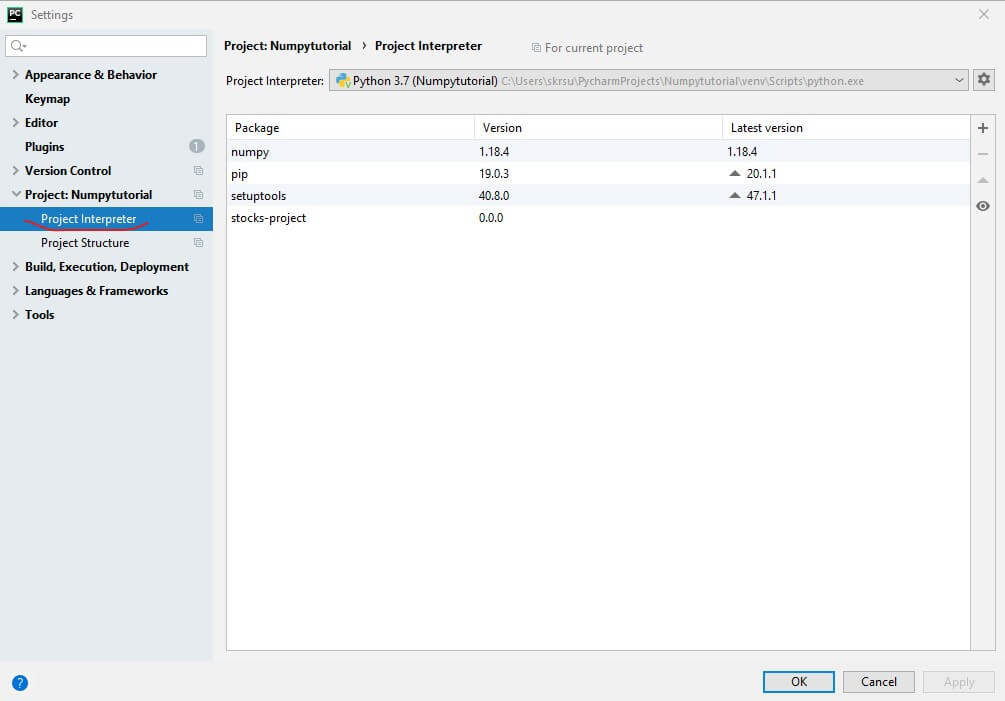This screenshot has width=1005, height=701.
Task: Click the help question mark icon
Action: click(x=18, y=683)
